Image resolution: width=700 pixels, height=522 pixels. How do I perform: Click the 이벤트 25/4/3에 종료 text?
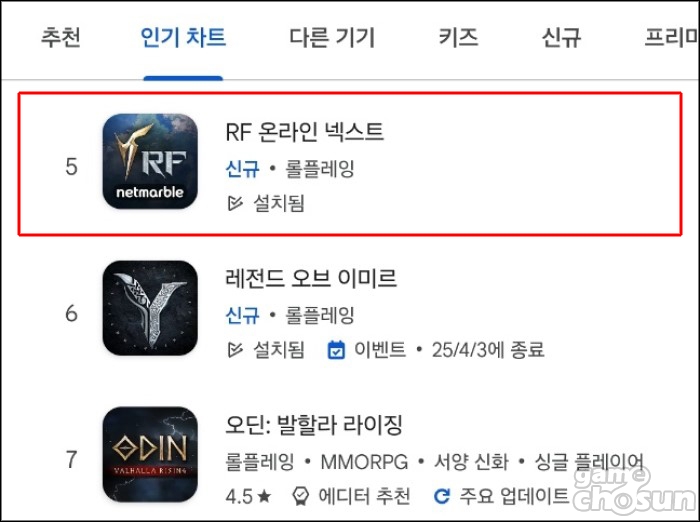tap(449, 350)
